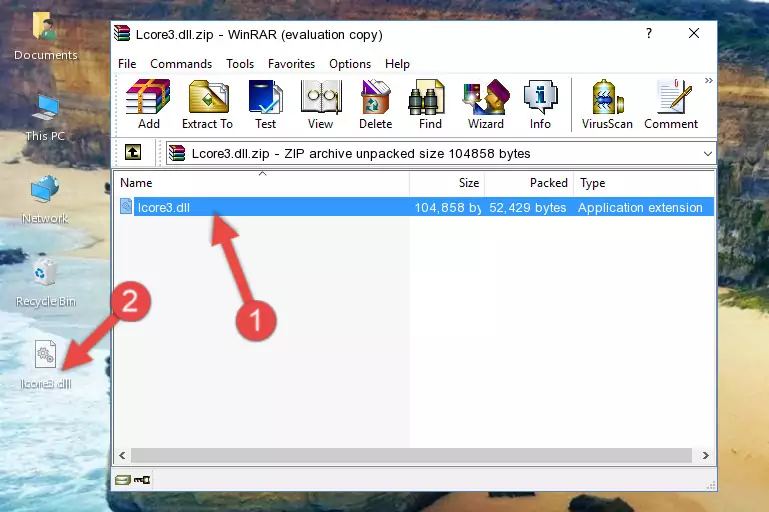769x512 pixels.
Task: Click the key password icon in status bar
Action: (142, 480)
